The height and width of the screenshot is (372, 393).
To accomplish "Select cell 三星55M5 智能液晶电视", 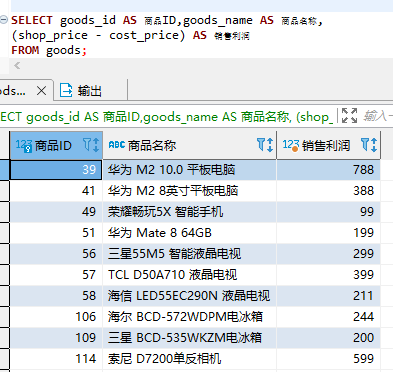I will coord(189,254).
